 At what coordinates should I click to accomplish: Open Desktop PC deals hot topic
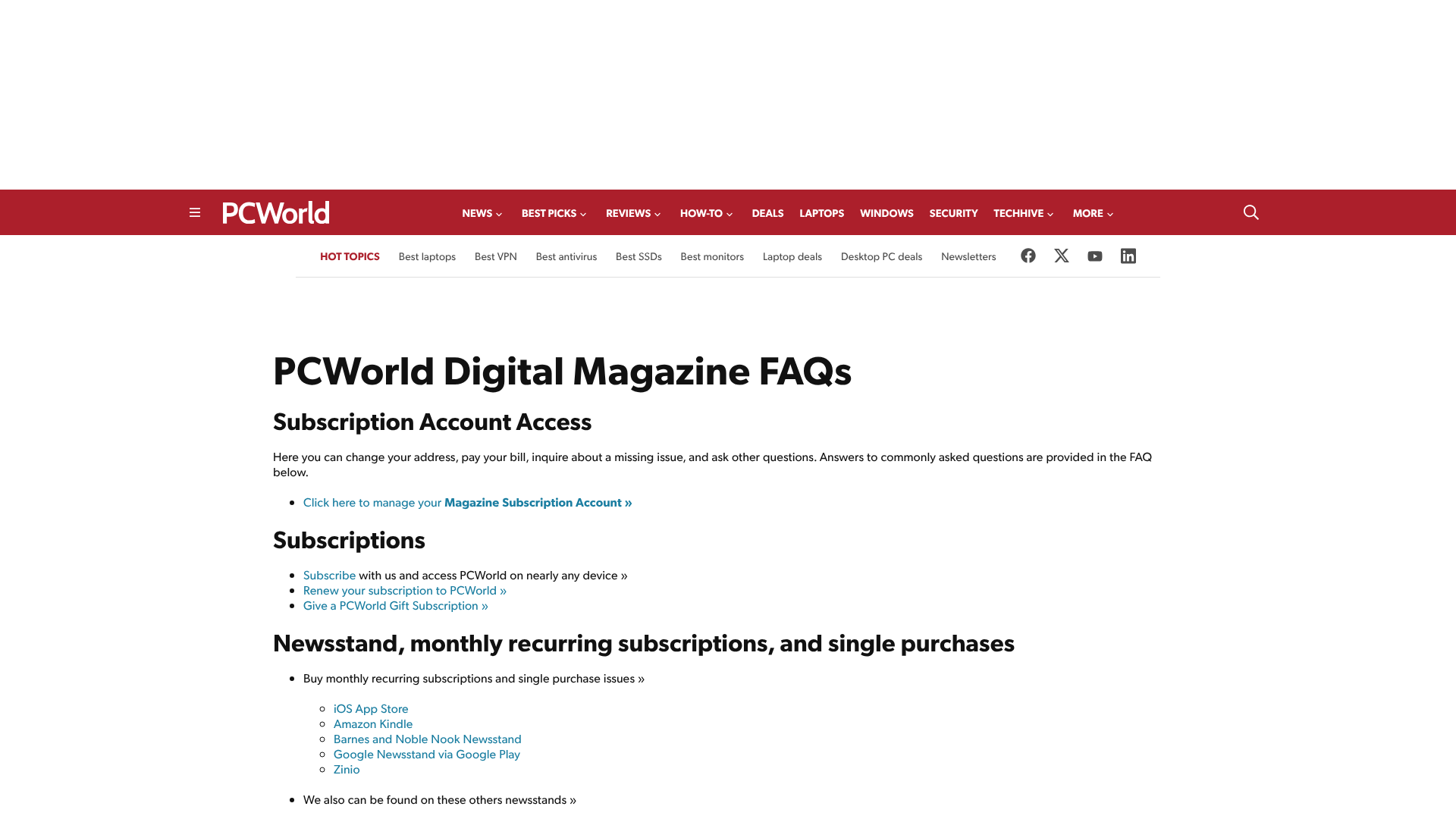[881, 257]
